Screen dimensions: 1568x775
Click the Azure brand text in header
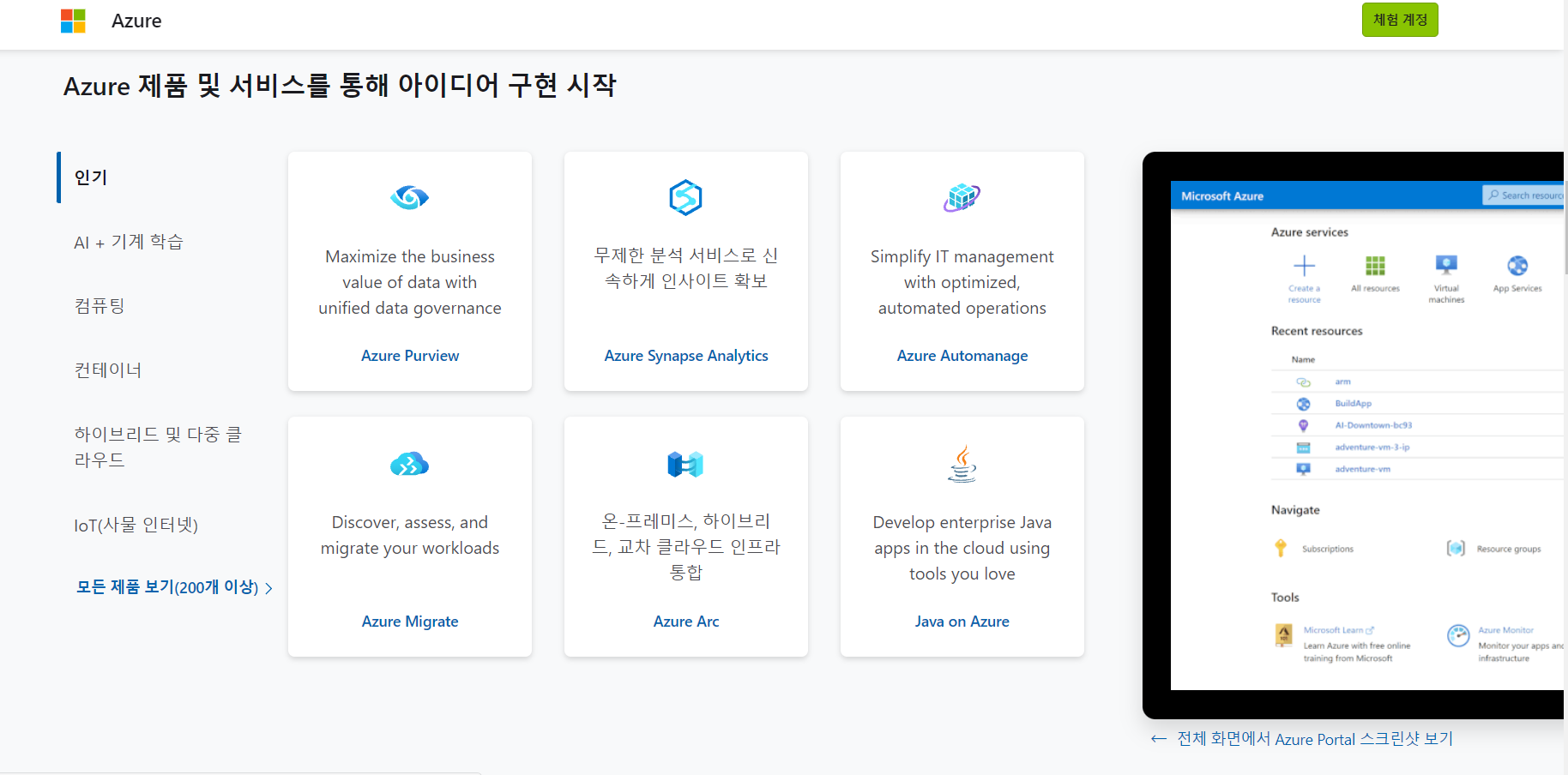(136, 21)
